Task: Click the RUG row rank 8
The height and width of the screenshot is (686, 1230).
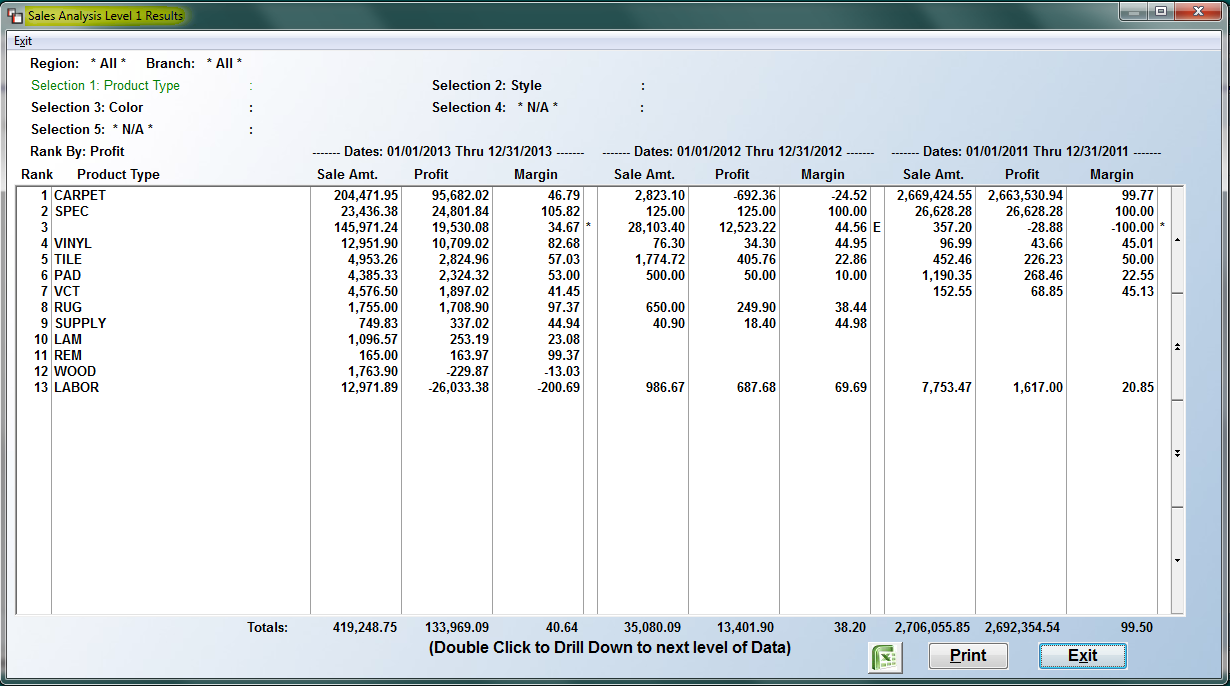Action: 594,307
